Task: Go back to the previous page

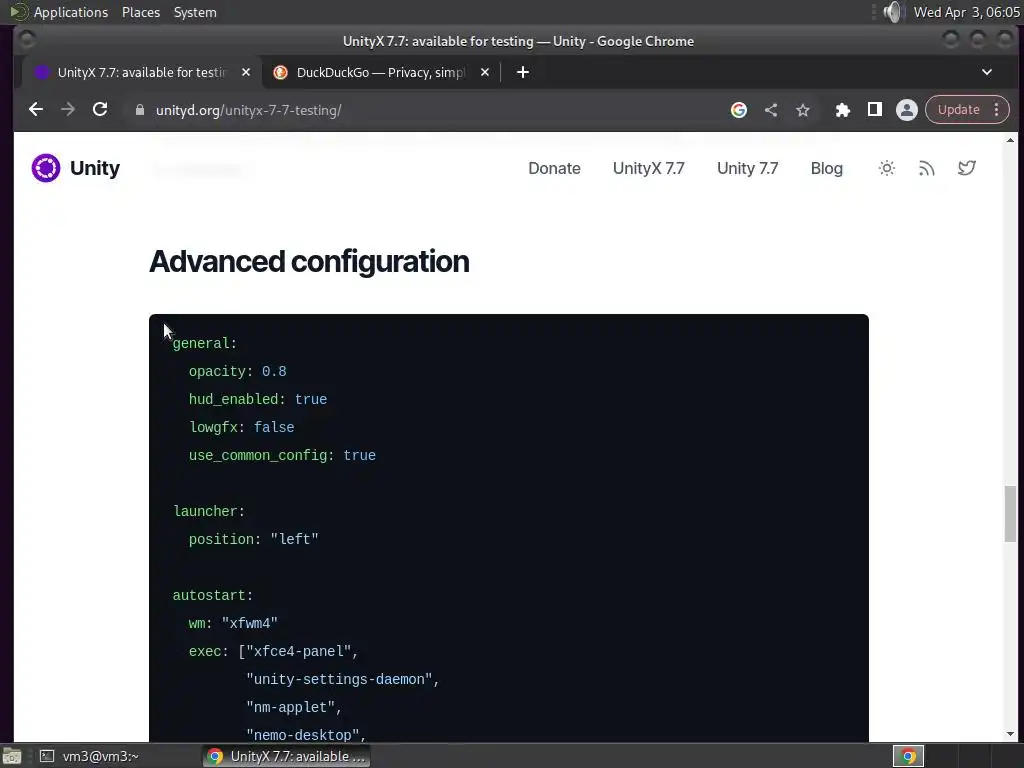Action: [x=36, y=110]
